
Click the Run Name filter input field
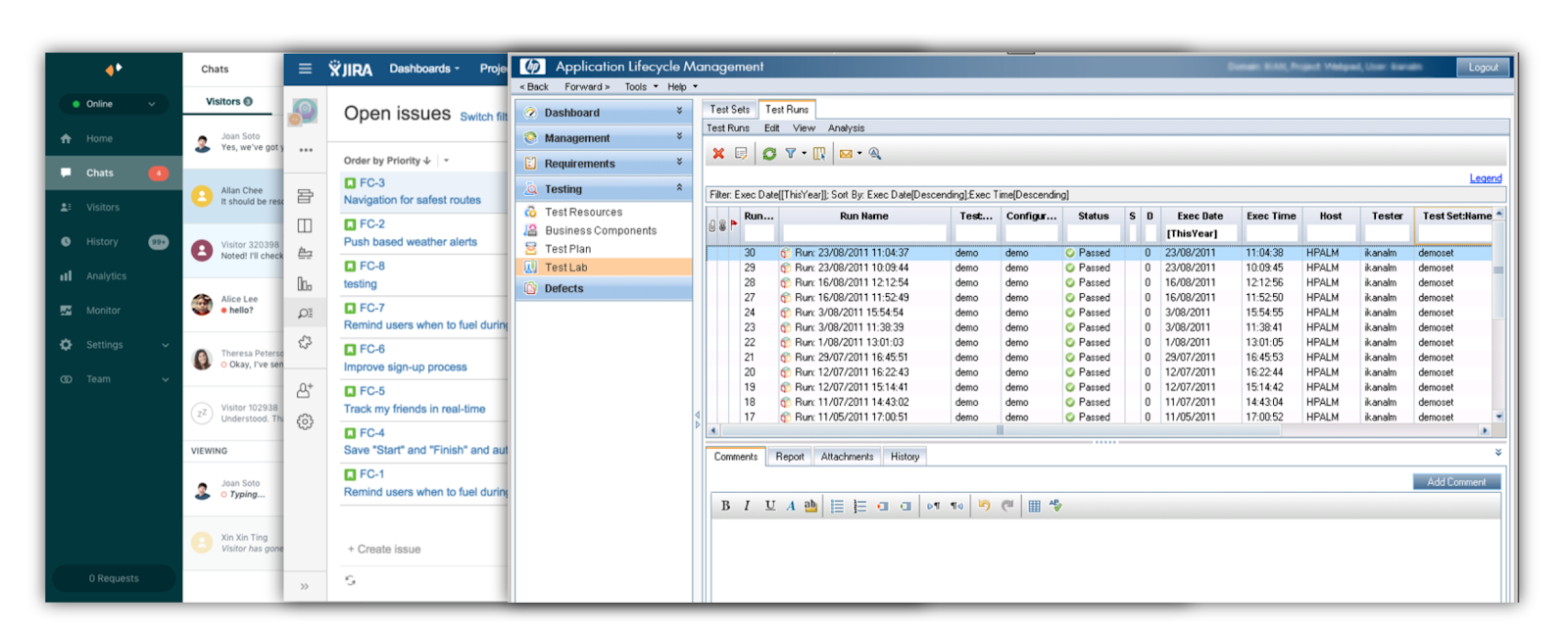coord(863,233)
